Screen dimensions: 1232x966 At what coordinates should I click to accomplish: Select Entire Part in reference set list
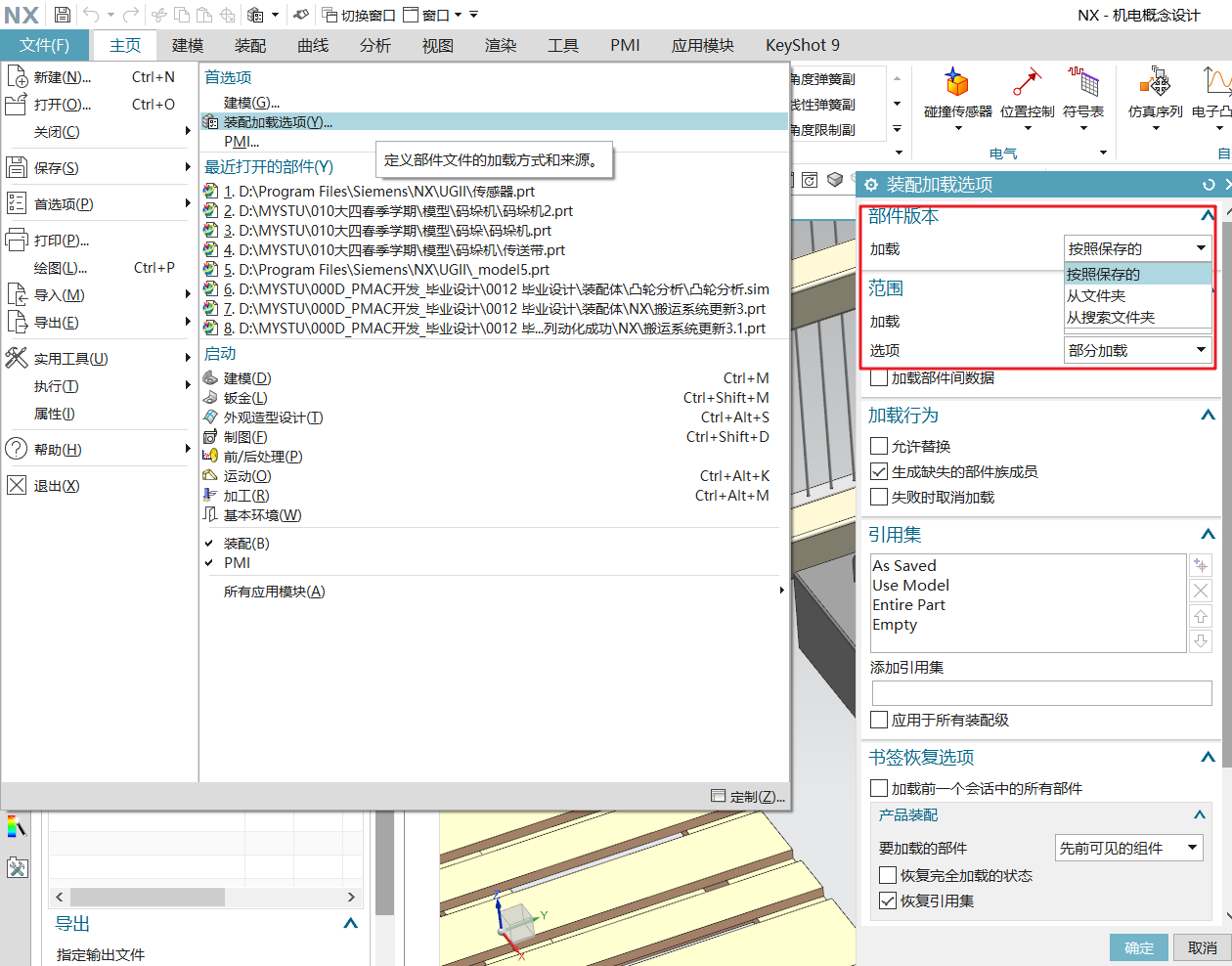click(909, 605)
